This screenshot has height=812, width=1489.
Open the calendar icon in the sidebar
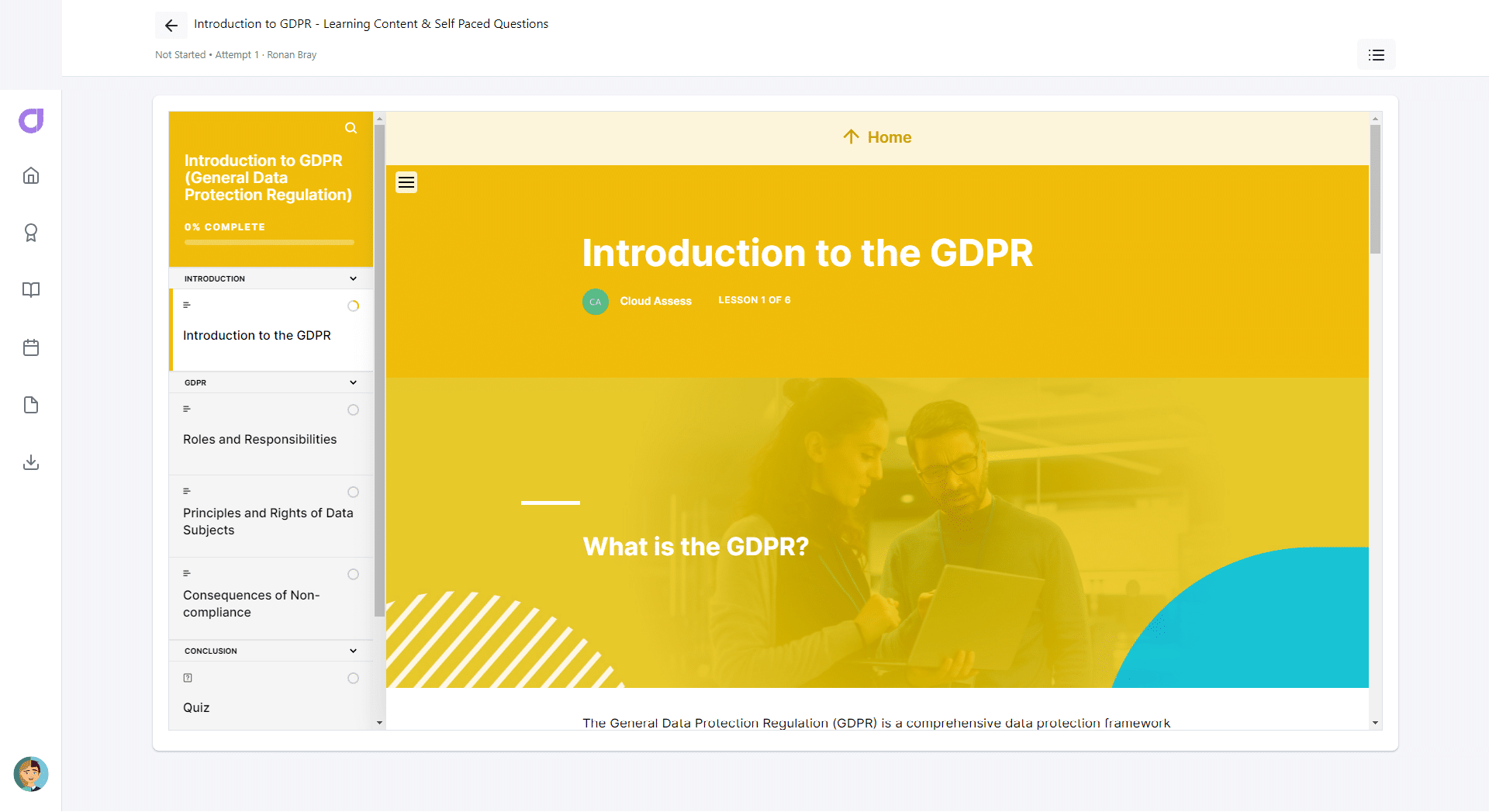coord(31,347)
